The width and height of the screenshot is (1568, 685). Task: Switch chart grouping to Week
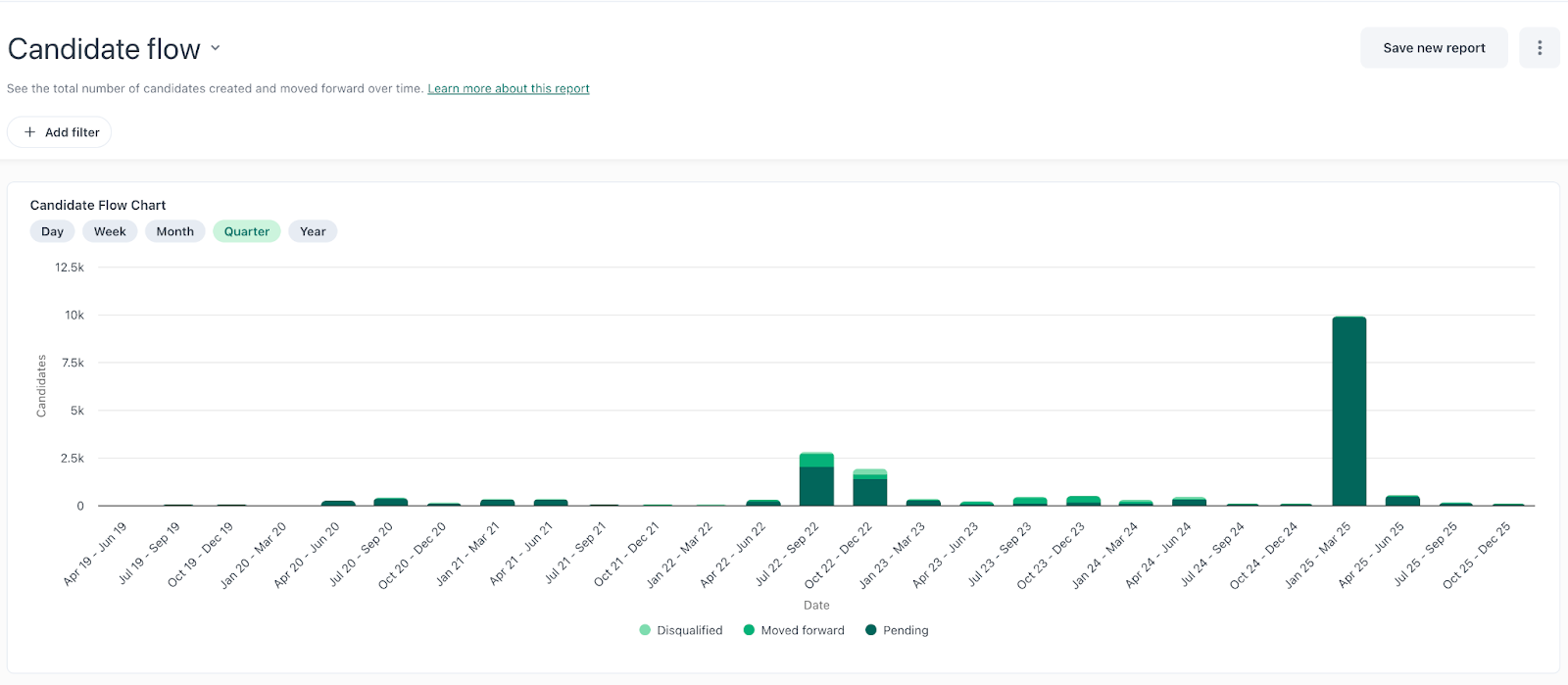tap(110, 231)
